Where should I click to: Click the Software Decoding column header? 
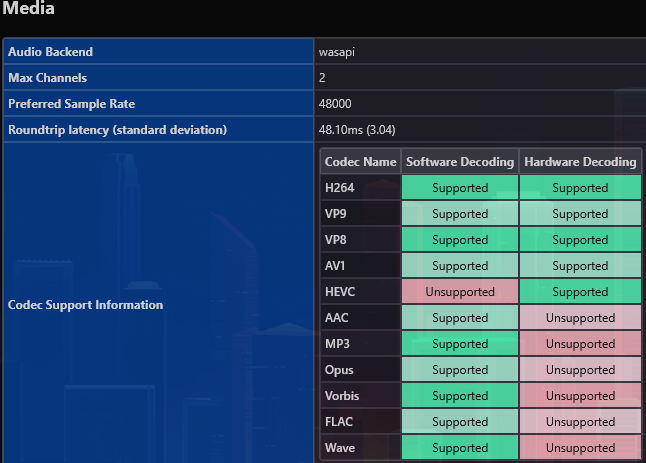[x=460, y=161]
